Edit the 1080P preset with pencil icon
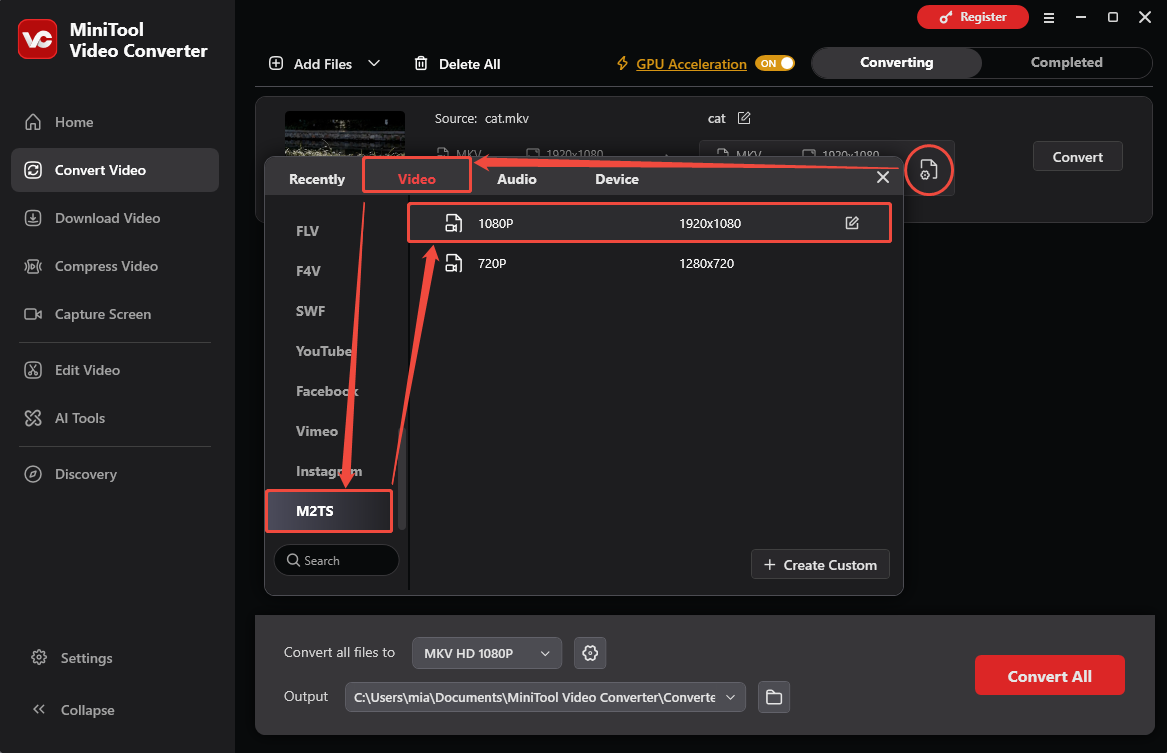Viewport: 1167px width, 753px height. pos(852,223)
